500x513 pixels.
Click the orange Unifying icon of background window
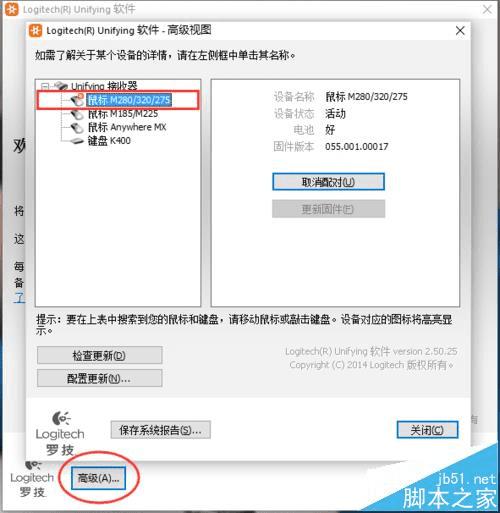[x=12, y=9]
